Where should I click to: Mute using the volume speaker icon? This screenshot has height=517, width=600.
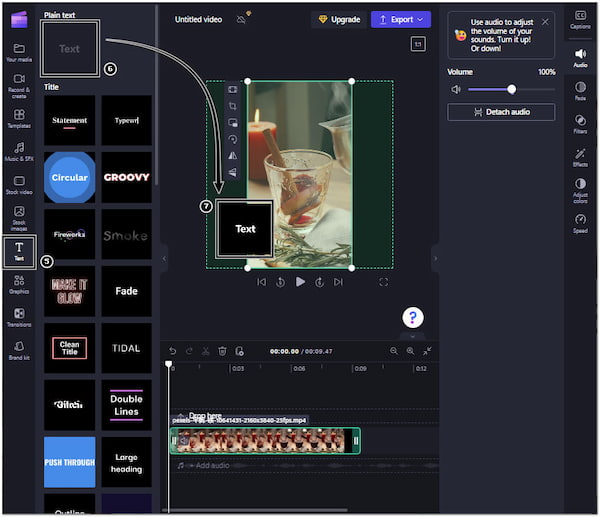[455, 90]
